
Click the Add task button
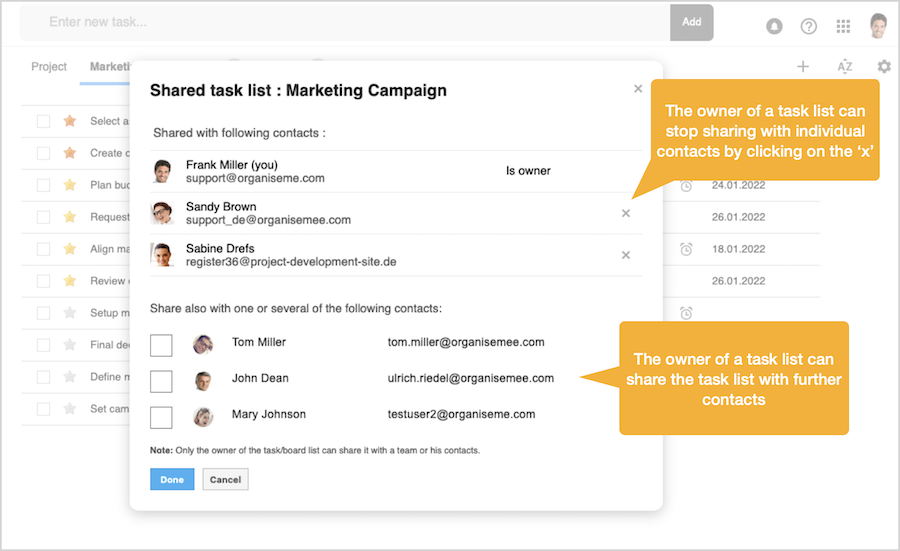coord(691,22)
